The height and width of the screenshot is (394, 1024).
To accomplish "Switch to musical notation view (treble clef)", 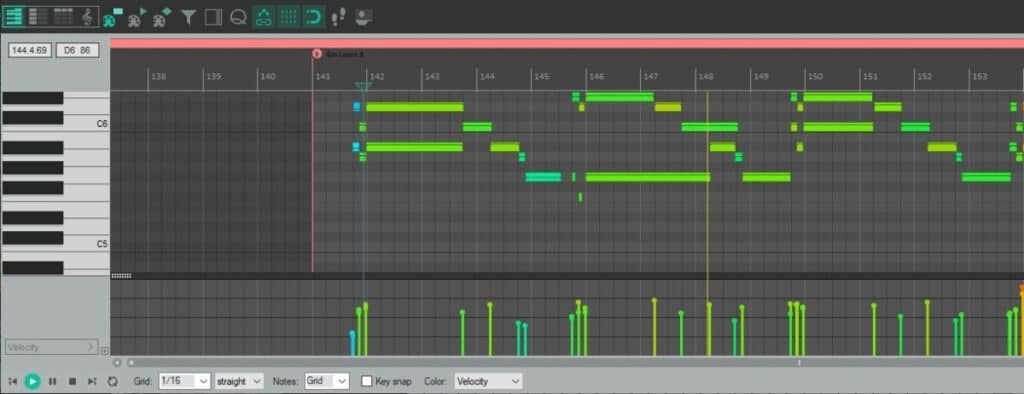I will [x=88, y=16].
